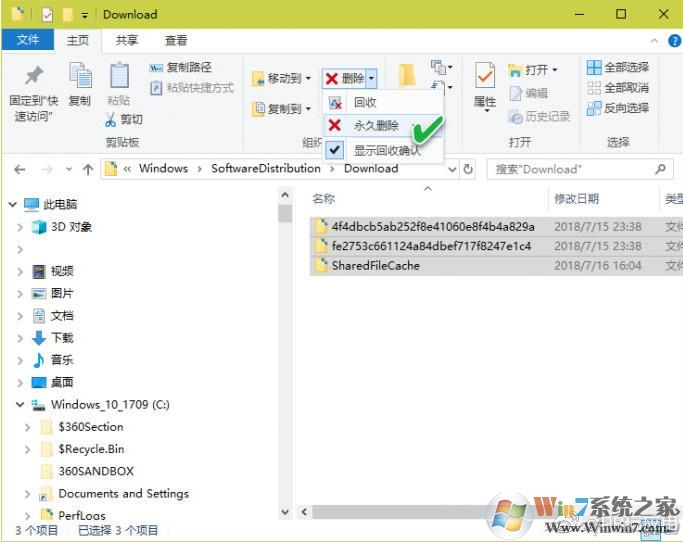Open the 文件 (File) tab
The width and height of the screenshot is (683, 542).
click(28, 40)
